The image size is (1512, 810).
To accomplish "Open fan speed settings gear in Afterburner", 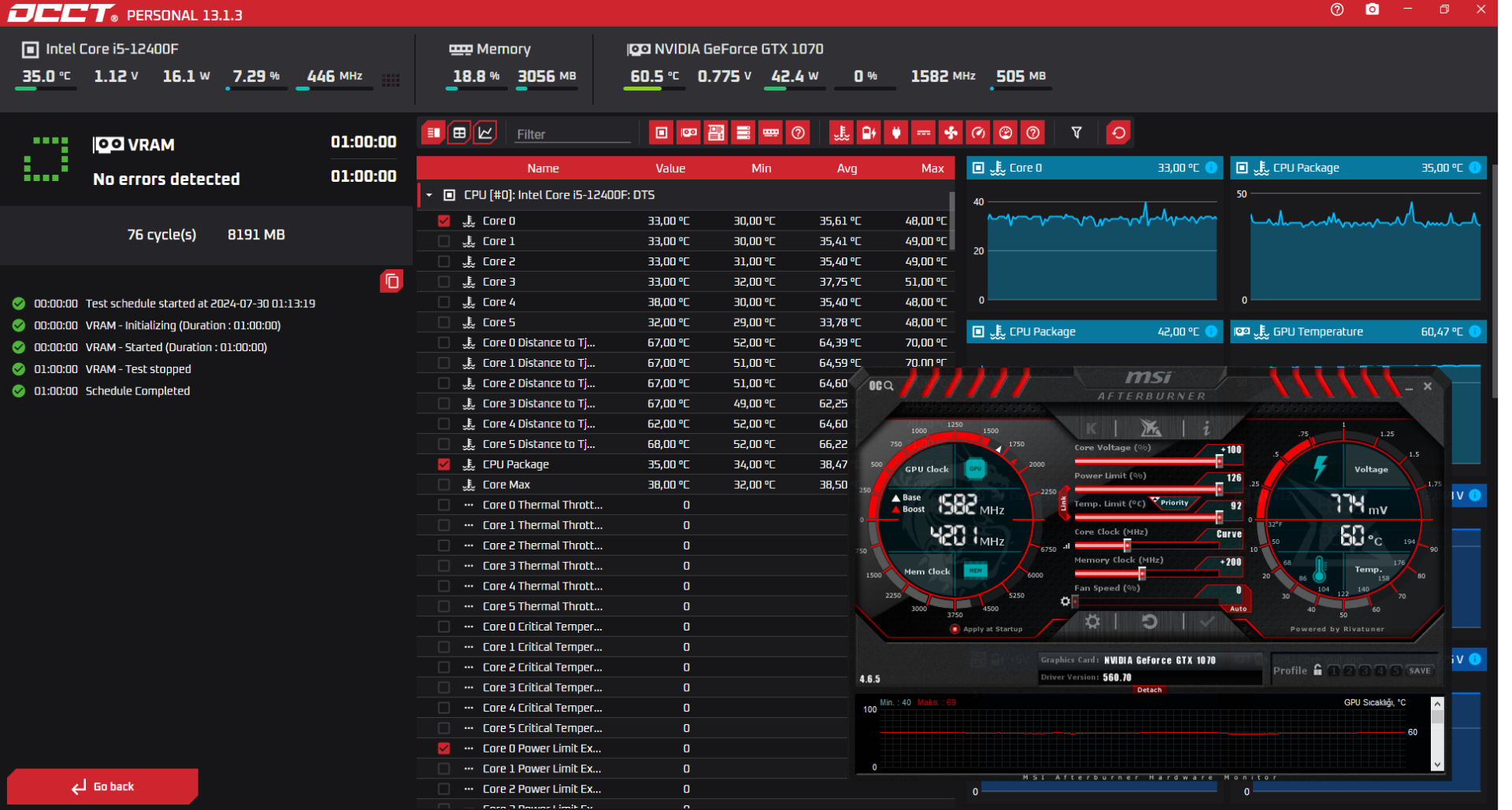I will (x=1065, y=601).
